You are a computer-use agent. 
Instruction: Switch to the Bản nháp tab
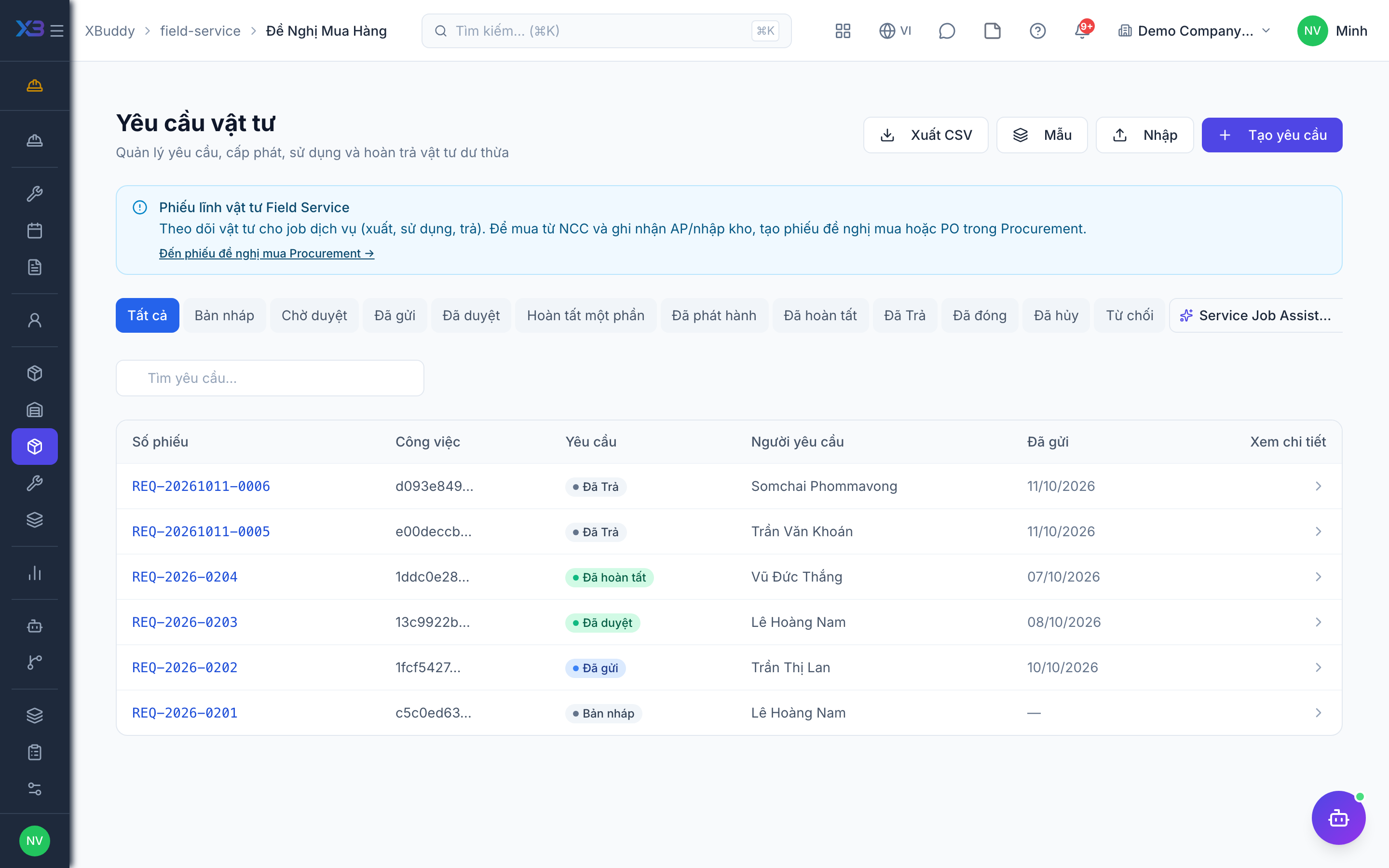(x=224, y=315)
